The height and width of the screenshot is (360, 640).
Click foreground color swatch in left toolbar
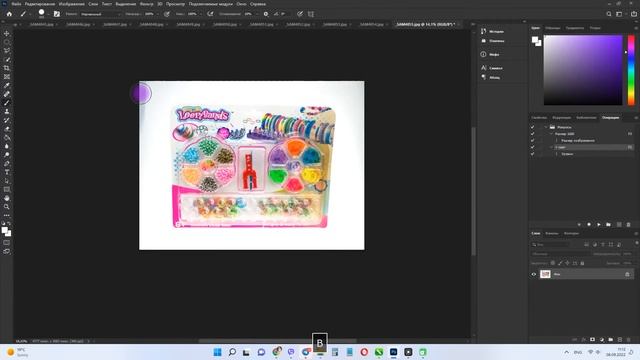pyautogui.click(x=4, y=230)
